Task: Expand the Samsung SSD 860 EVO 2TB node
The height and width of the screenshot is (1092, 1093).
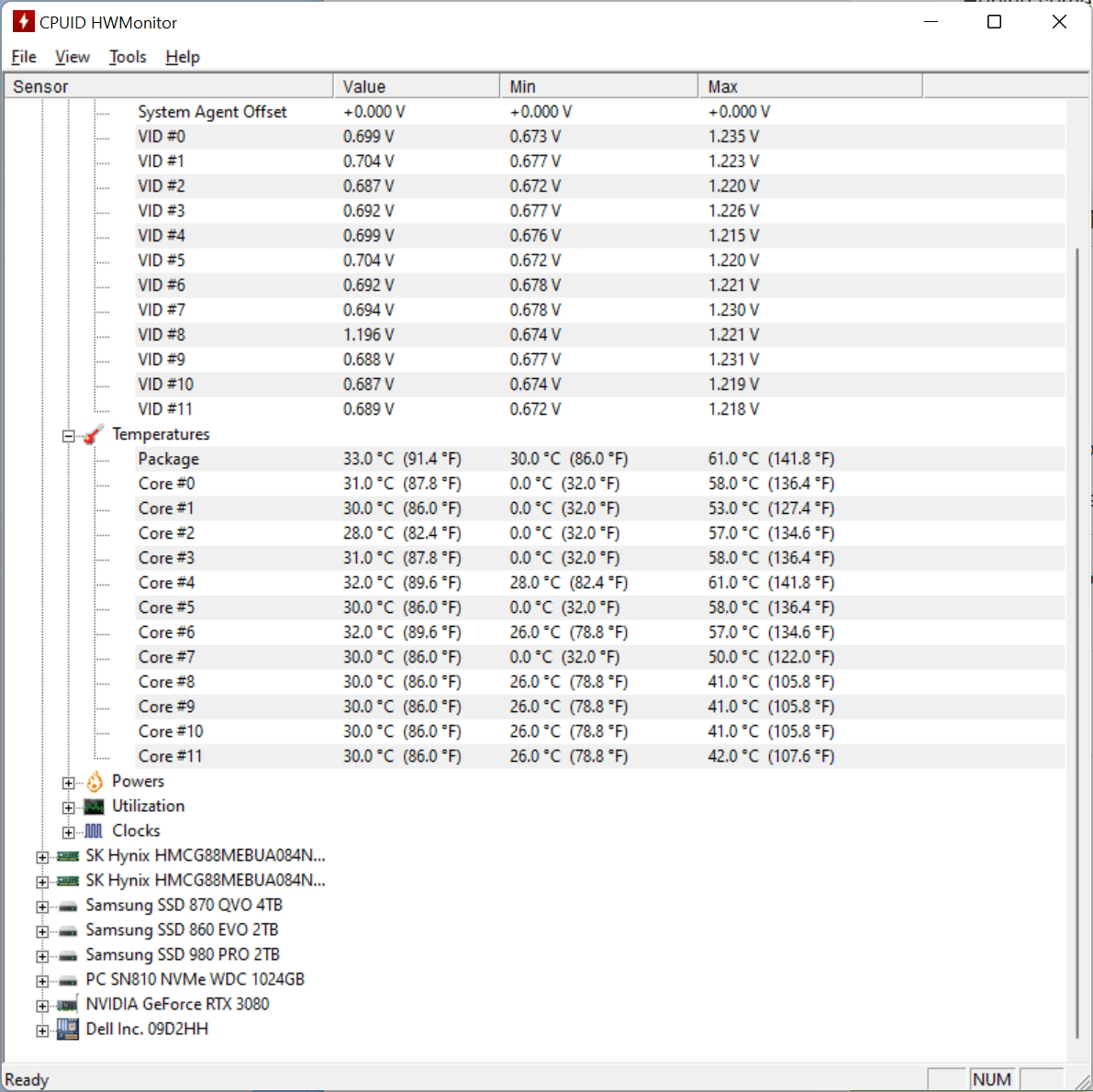Action: tap(42, 931)
